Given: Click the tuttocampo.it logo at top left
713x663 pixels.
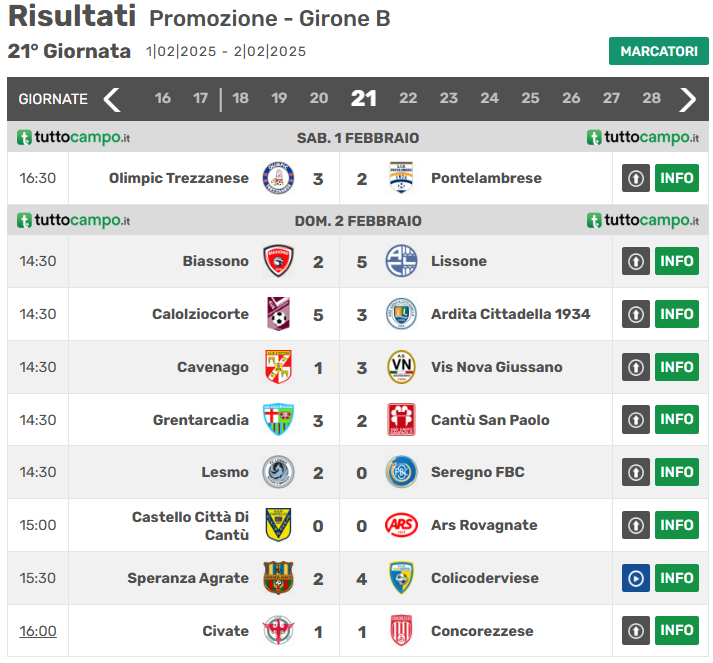Looking at the screenshot, I should coord(73,137).
